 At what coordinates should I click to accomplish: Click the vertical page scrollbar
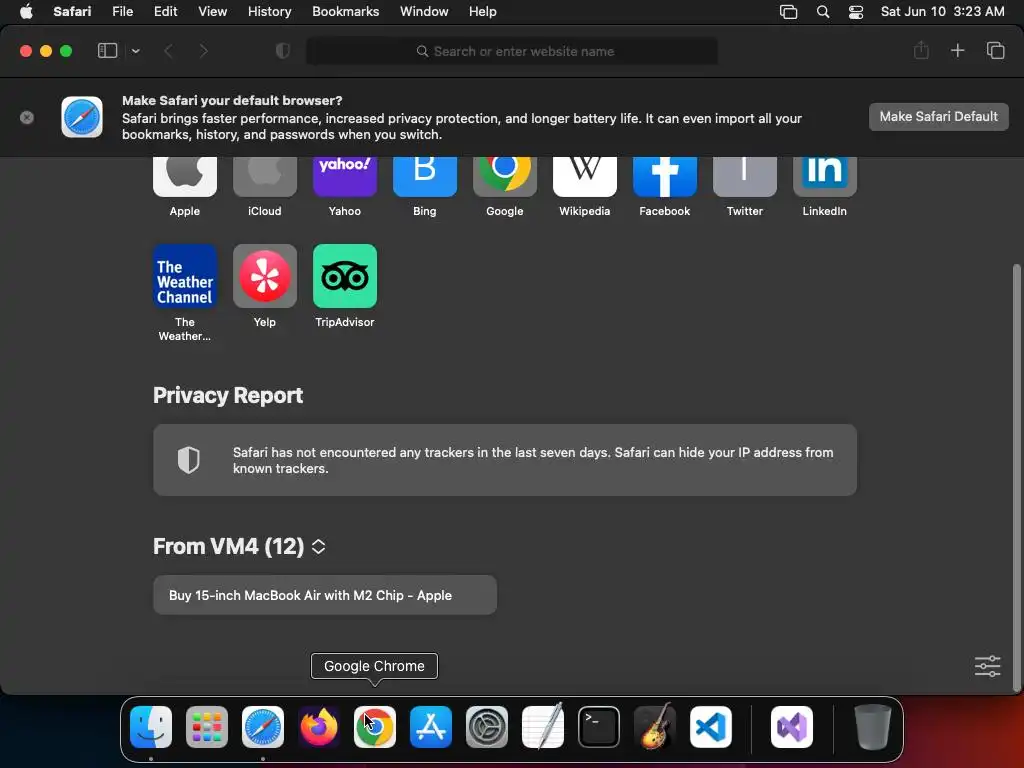tap(1016, 477)
